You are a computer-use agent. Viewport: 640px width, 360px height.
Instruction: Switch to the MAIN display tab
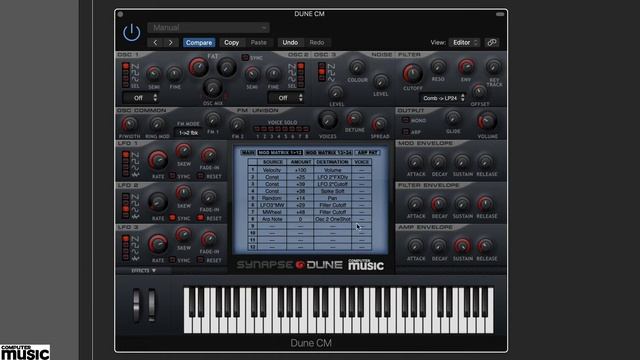[x=248, y=152]
